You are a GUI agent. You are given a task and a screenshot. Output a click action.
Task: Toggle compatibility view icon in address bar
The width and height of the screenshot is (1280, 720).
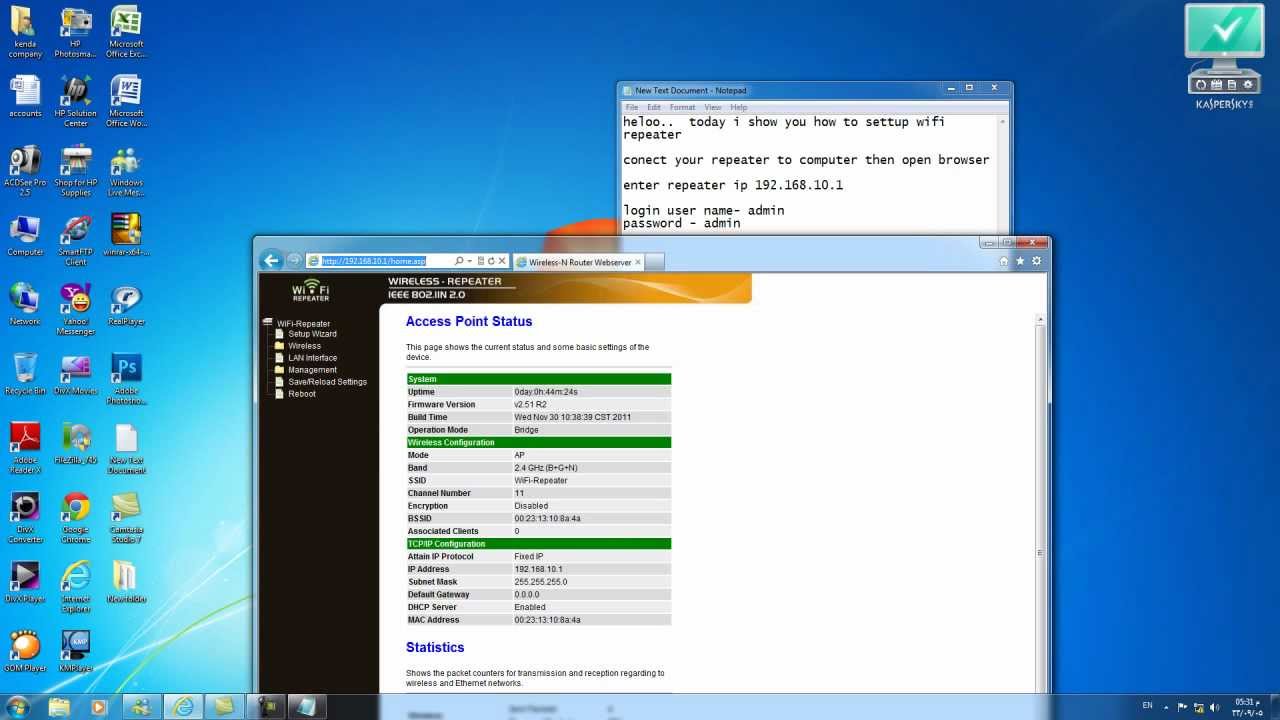[480, 261]
